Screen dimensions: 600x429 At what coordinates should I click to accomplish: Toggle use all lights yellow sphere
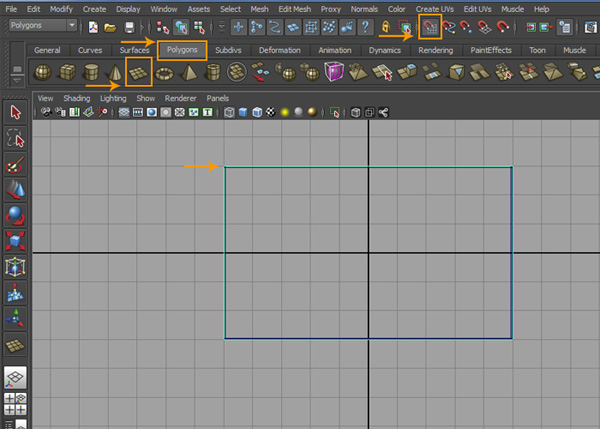coord(284,112)
